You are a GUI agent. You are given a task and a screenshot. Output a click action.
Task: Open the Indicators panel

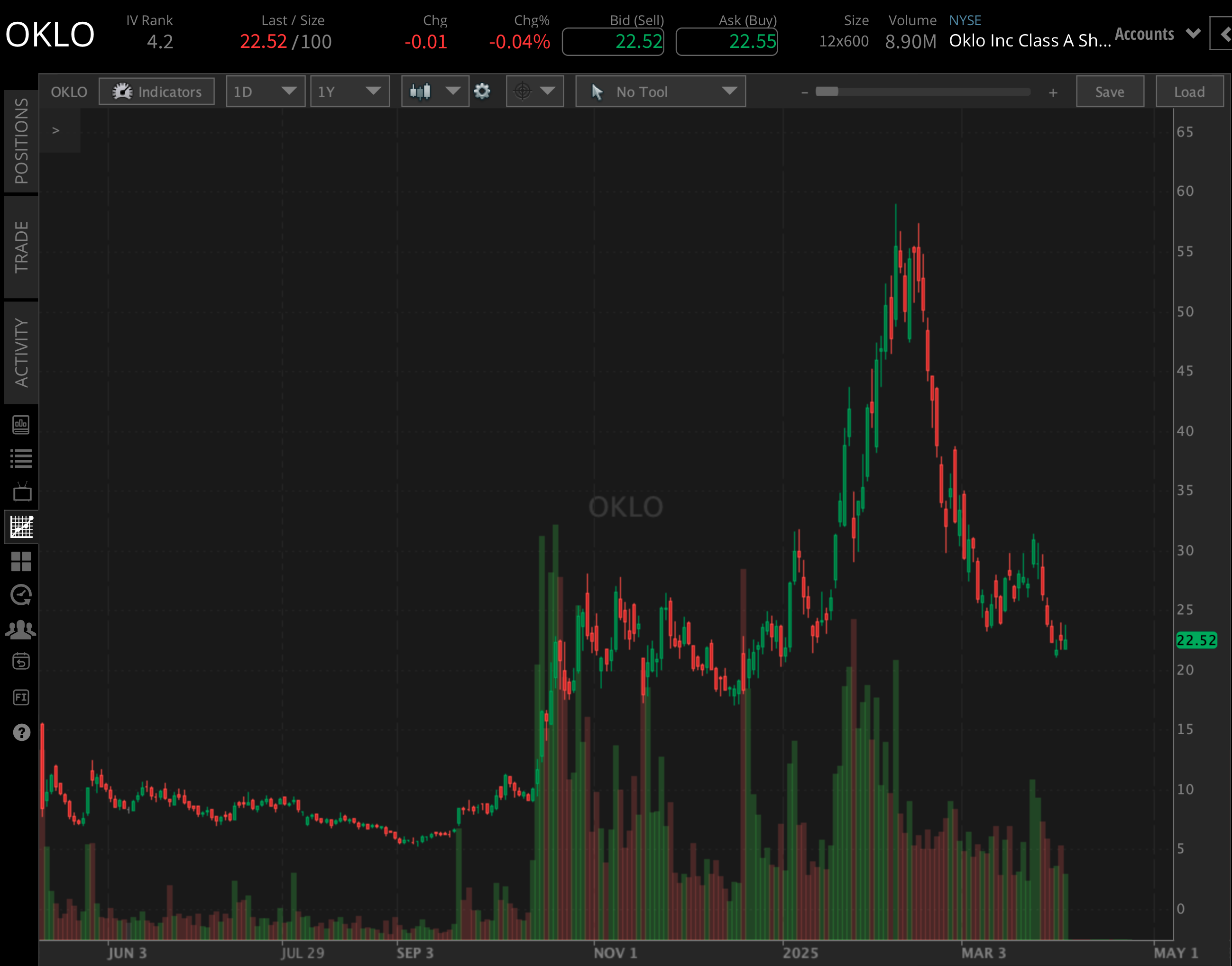coord(157,91)
